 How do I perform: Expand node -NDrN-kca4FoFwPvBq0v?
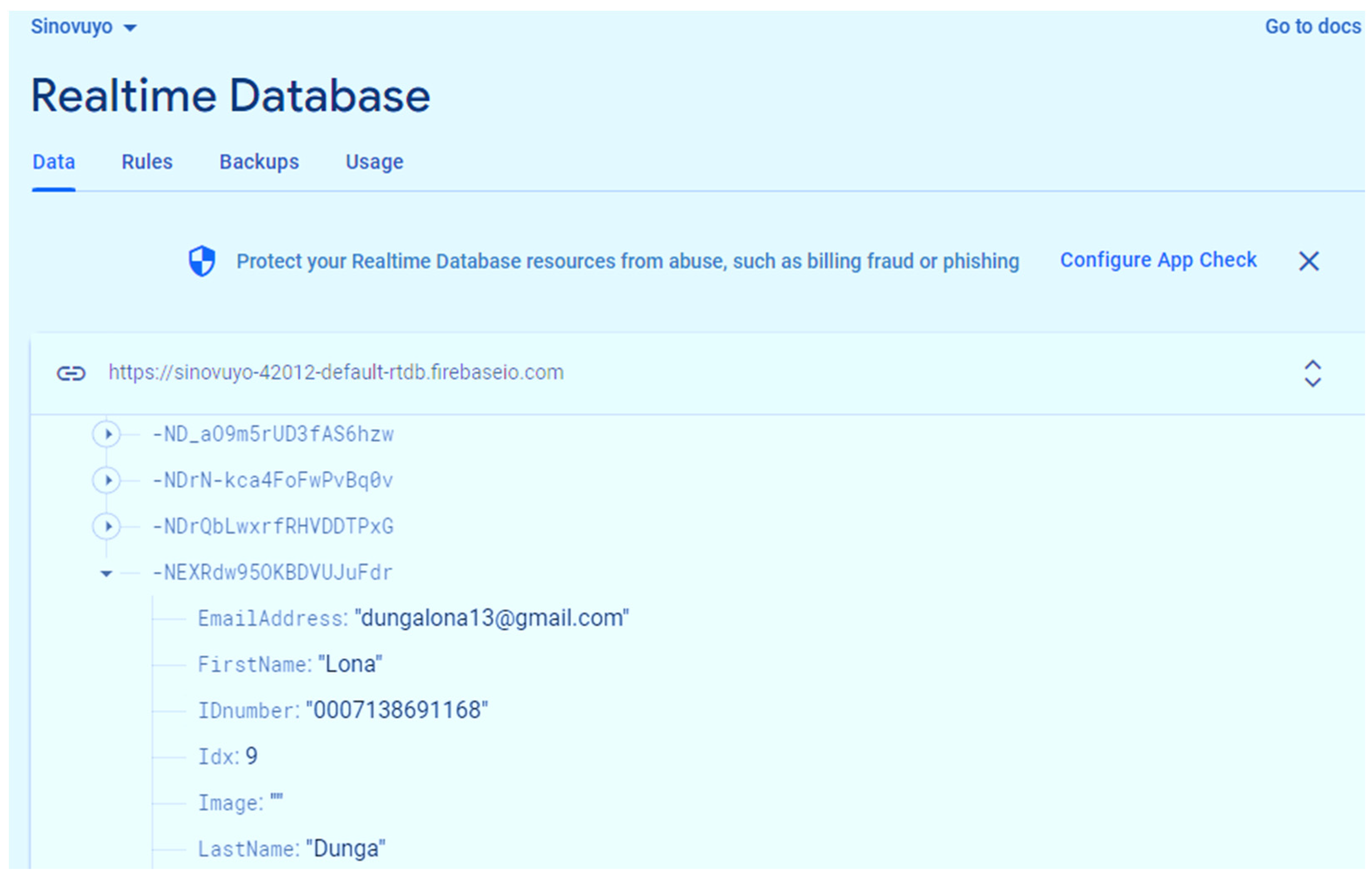coord(106,480)
